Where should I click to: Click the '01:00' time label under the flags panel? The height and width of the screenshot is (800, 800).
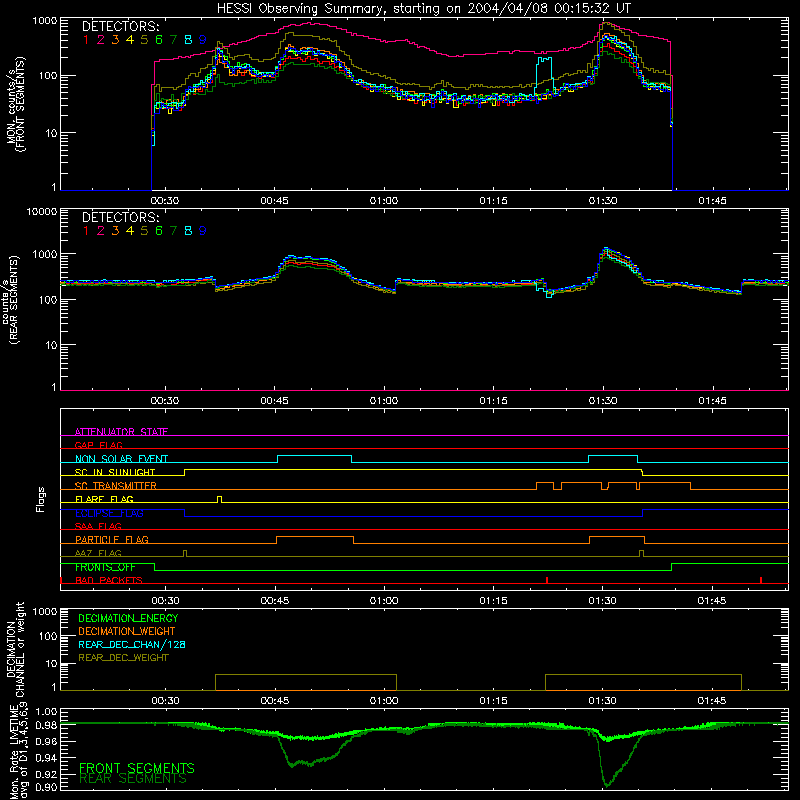click(384, 601)
